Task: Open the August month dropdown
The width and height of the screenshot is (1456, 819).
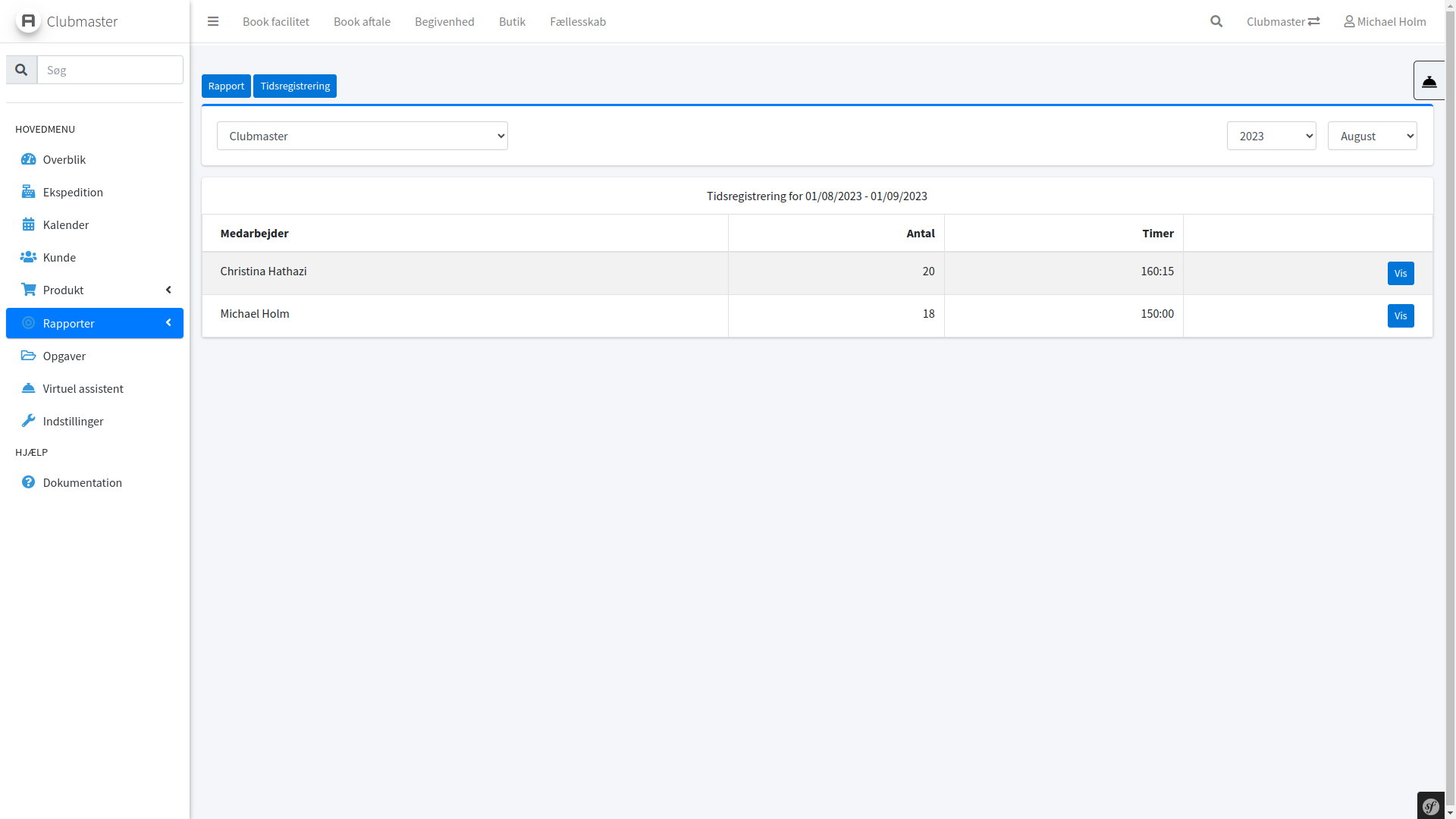Action: (x=1372, y=136)
